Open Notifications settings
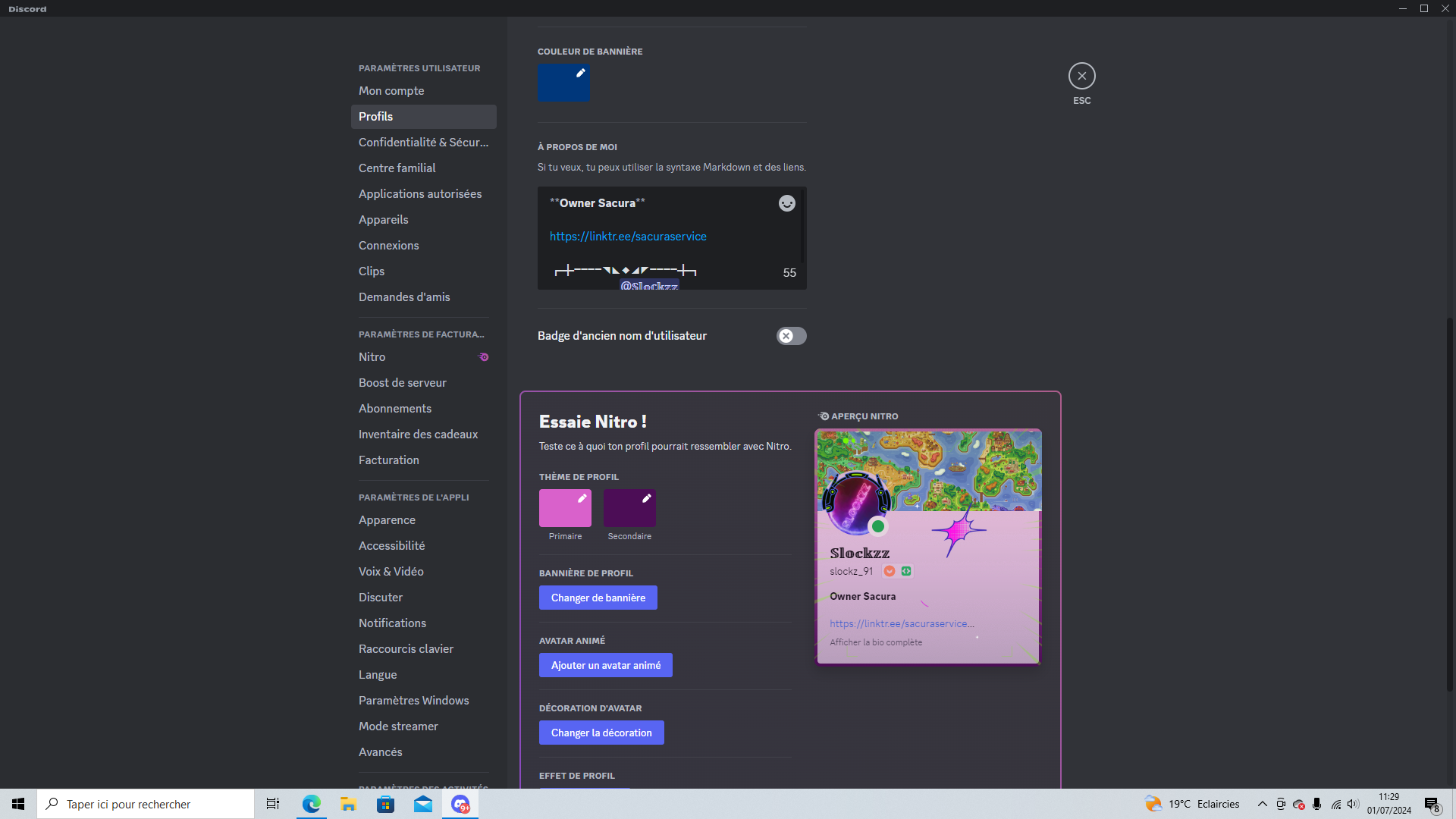This screenshot has width=1456, height=819. (423, 623)
